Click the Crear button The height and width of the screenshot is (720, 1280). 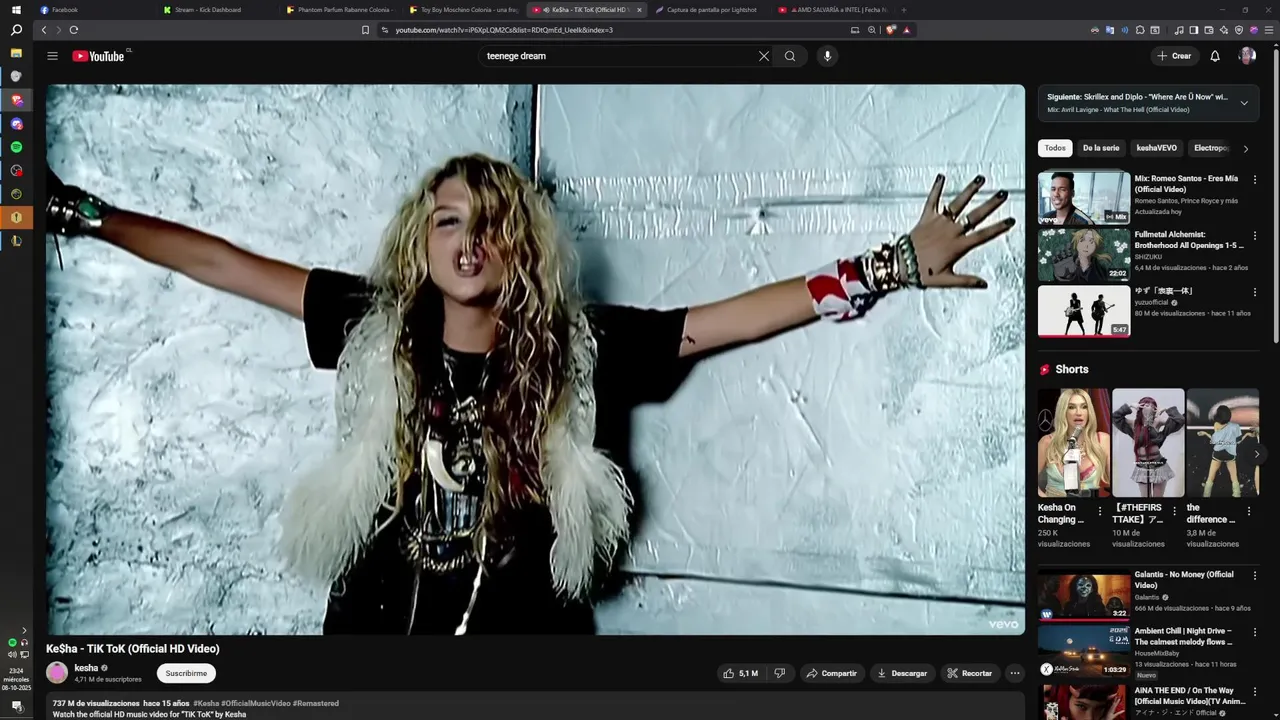click(x=1175, y=56)
